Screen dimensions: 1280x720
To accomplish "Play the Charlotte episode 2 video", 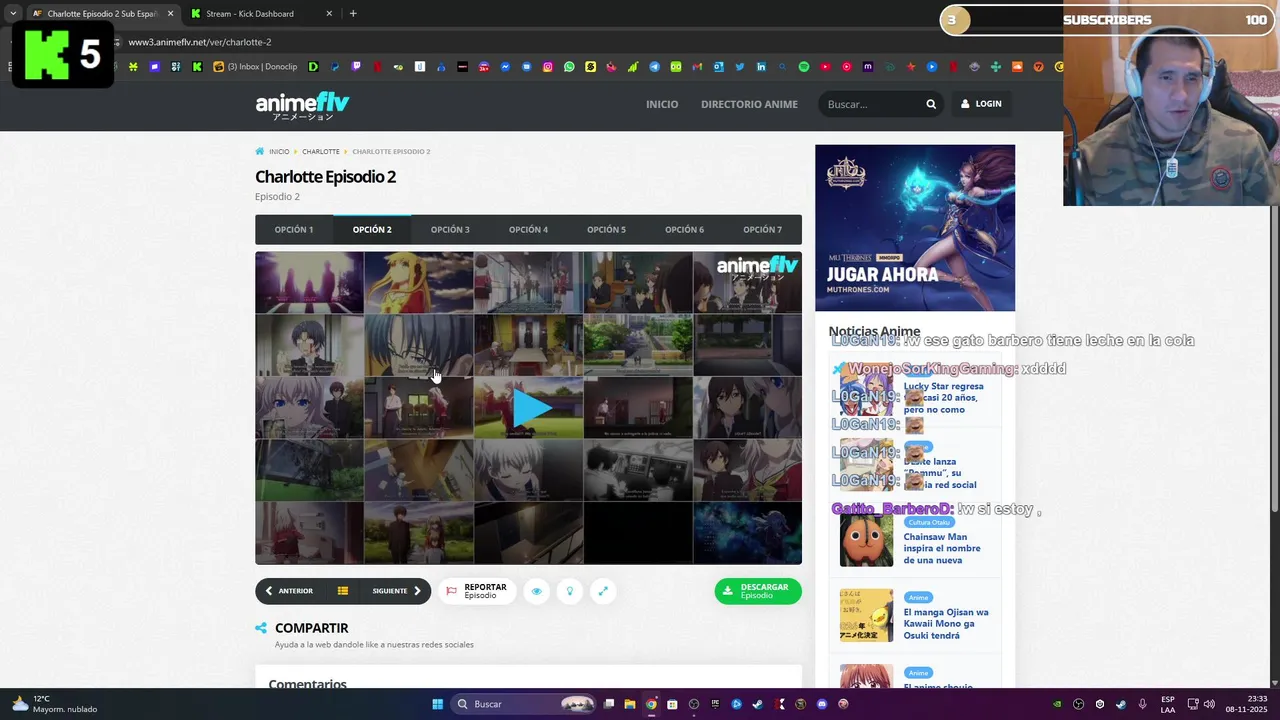I will 529,407.
